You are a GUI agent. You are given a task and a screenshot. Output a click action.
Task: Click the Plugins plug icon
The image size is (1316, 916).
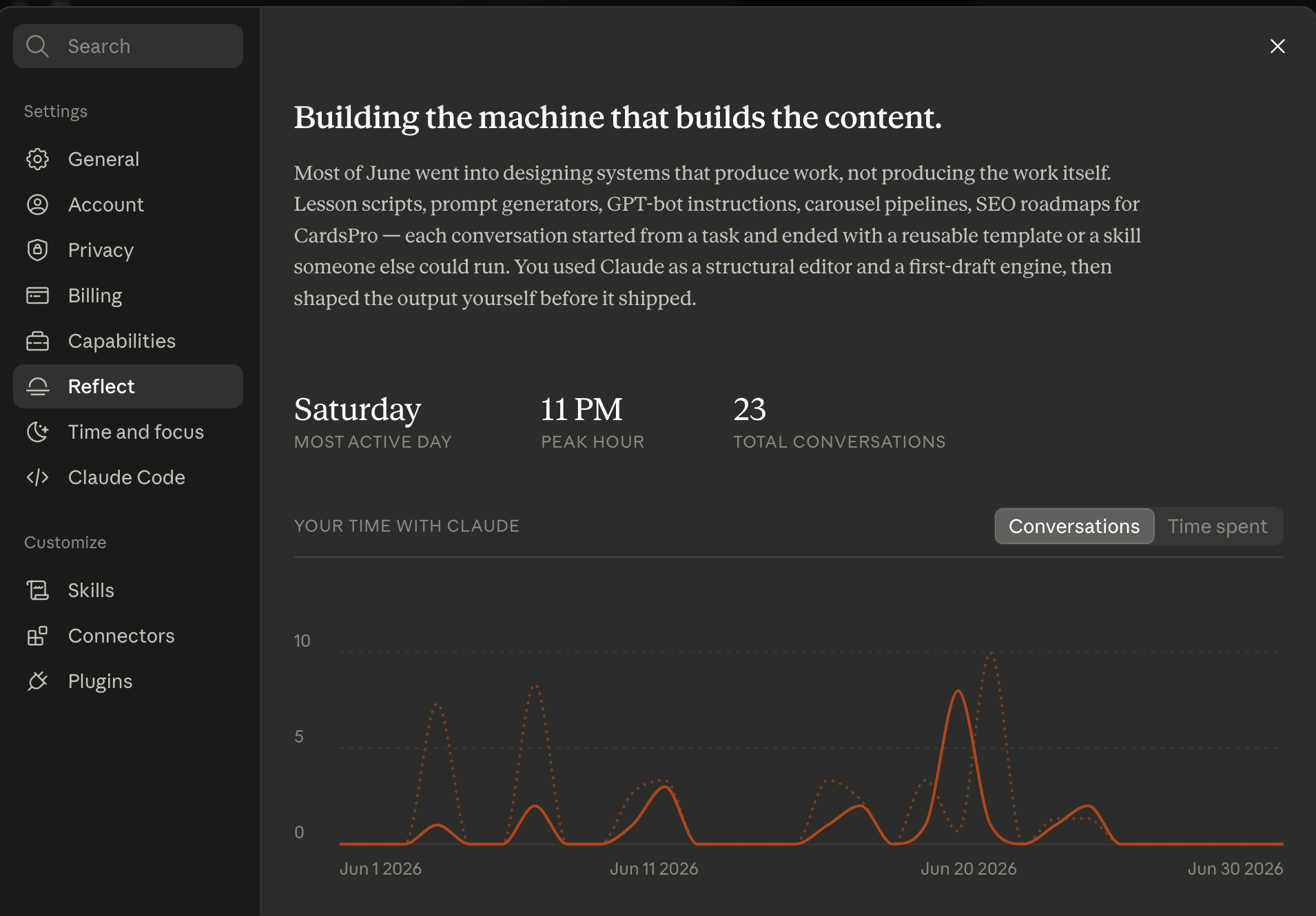point(37,681)
